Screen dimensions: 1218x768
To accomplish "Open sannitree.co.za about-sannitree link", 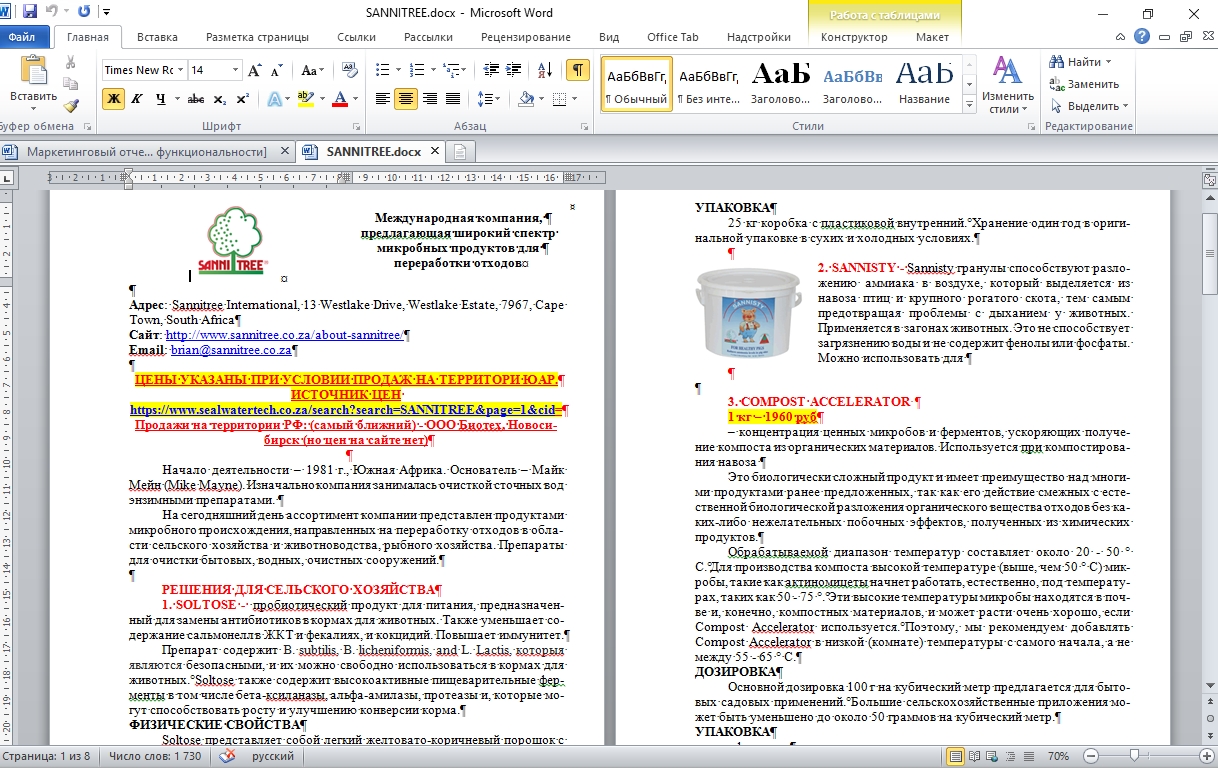I will [283, 336].
